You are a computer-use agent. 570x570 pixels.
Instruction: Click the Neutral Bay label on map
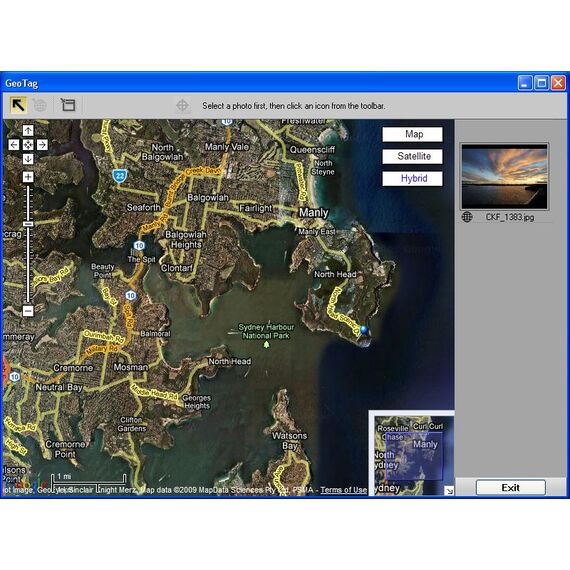click(x=59, y=388)
